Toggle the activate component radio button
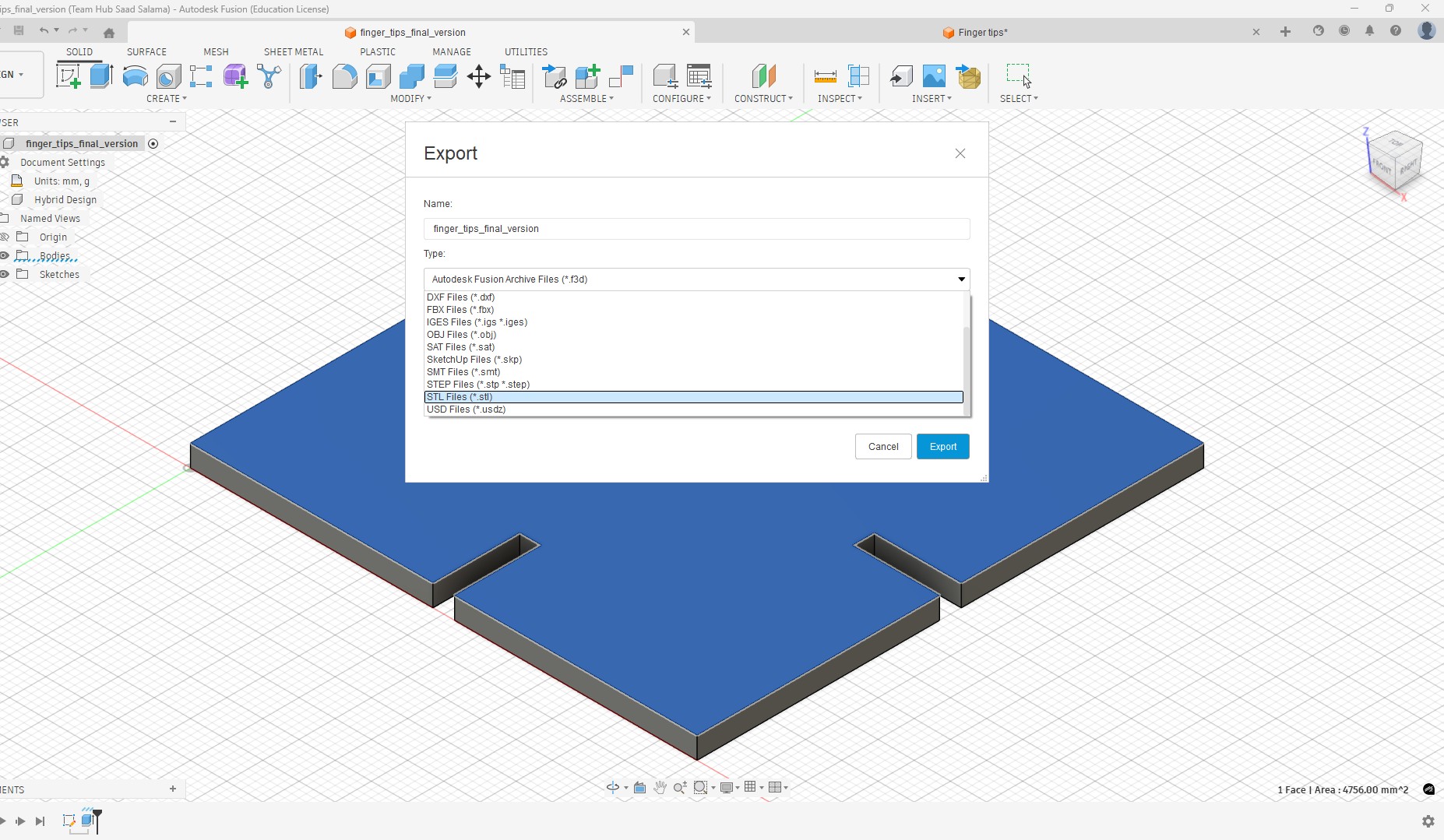 (x=153, y=143)
